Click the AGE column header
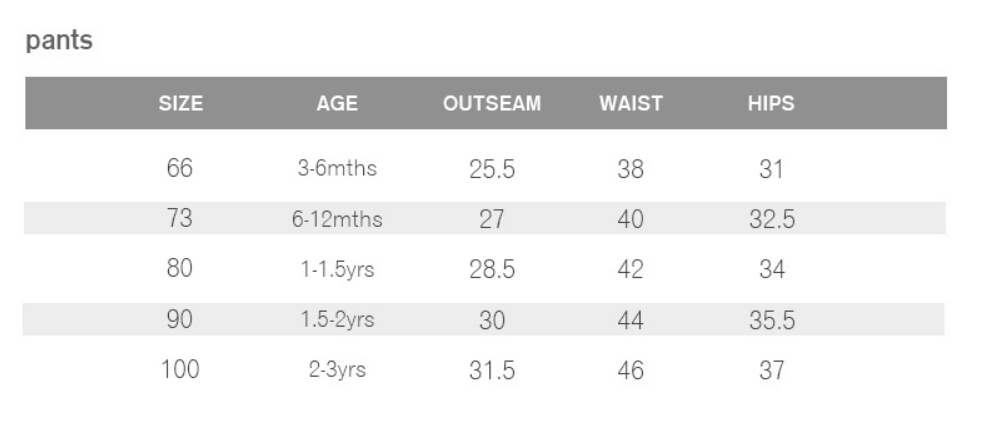Image resolution: width=991 pixels, height=431 pixels. click(x=337, y=104)
